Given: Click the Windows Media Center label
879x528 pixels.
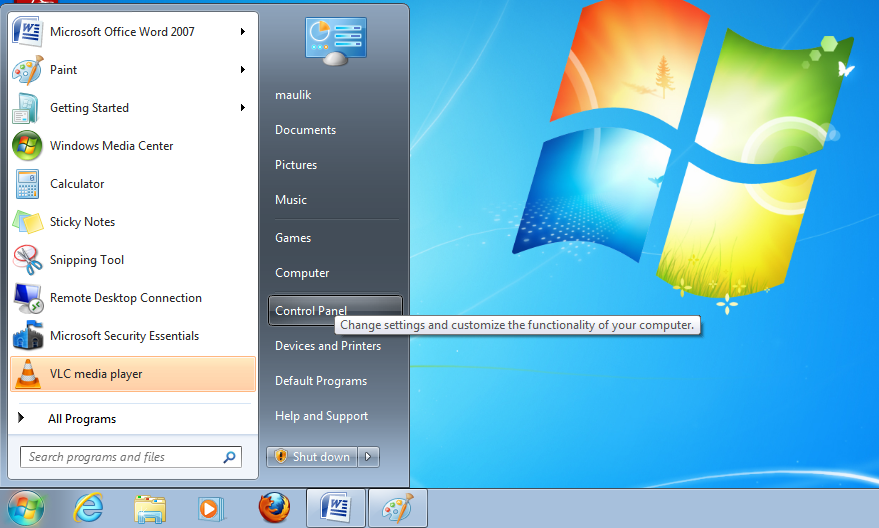Looking at the screenshot, I should [x=112, y=146].
